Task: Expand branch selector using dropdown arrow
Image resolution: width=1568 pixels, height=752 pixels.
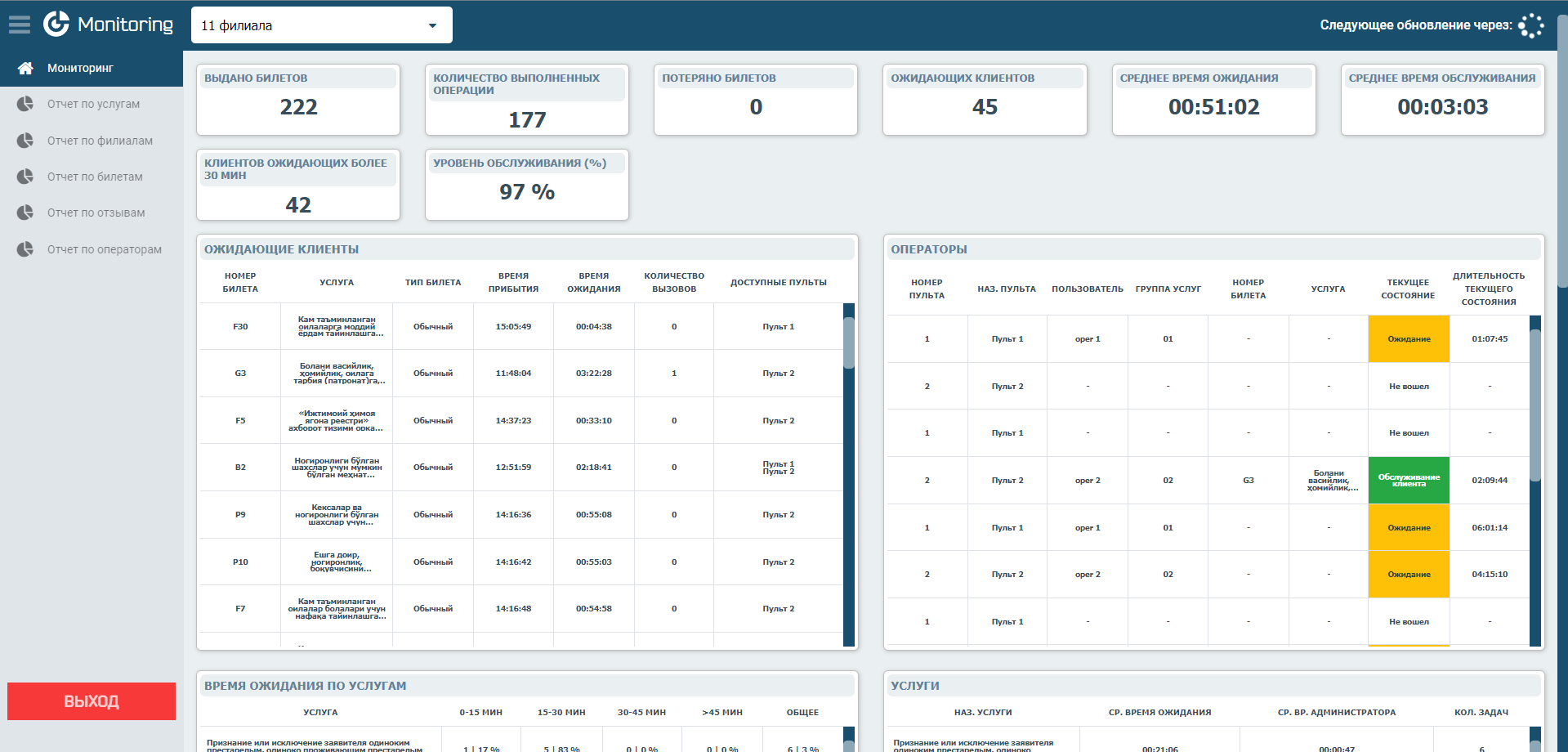Action: 432,25
